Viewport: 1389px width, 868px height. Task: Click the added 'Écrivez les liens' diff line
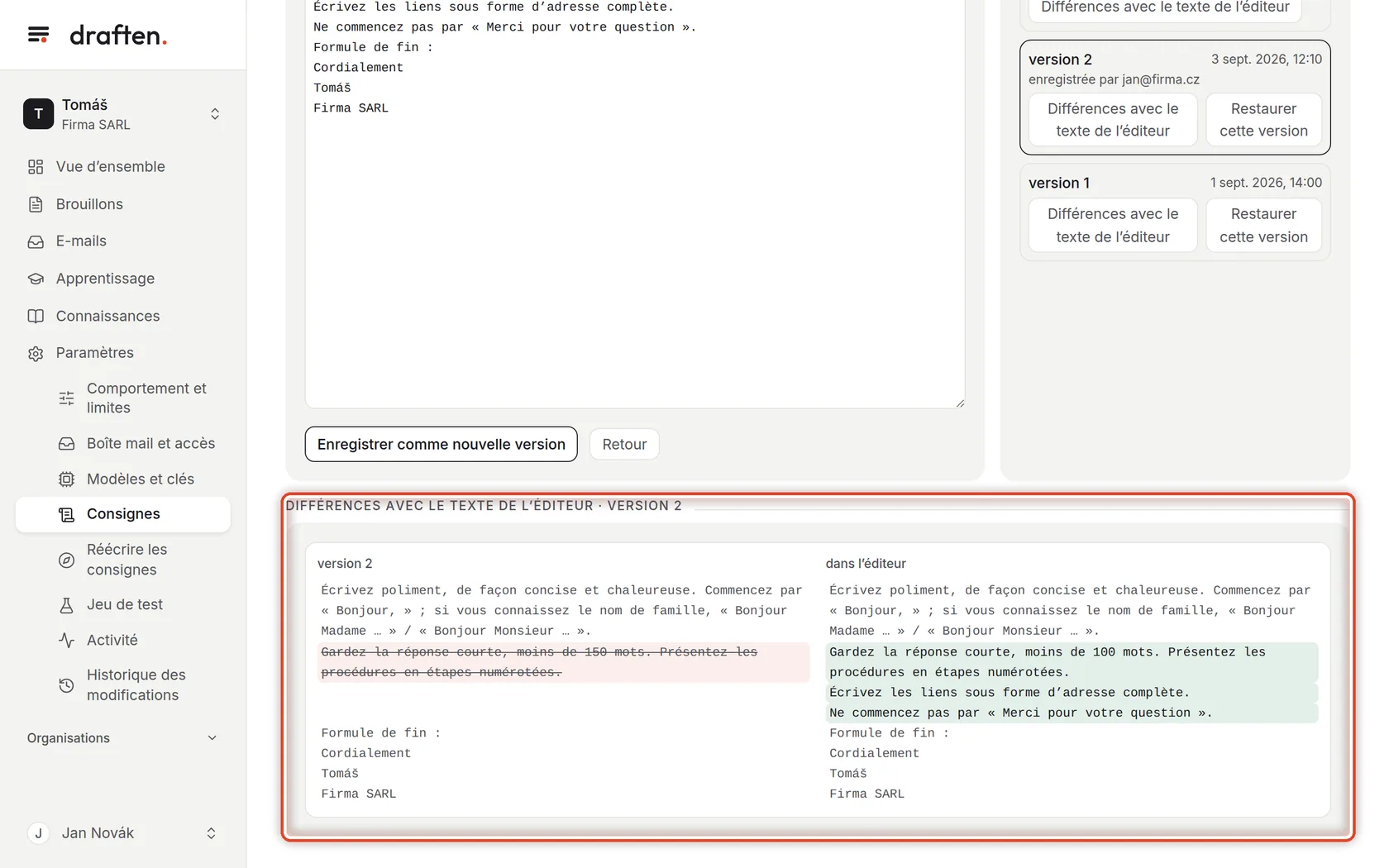1072,693
